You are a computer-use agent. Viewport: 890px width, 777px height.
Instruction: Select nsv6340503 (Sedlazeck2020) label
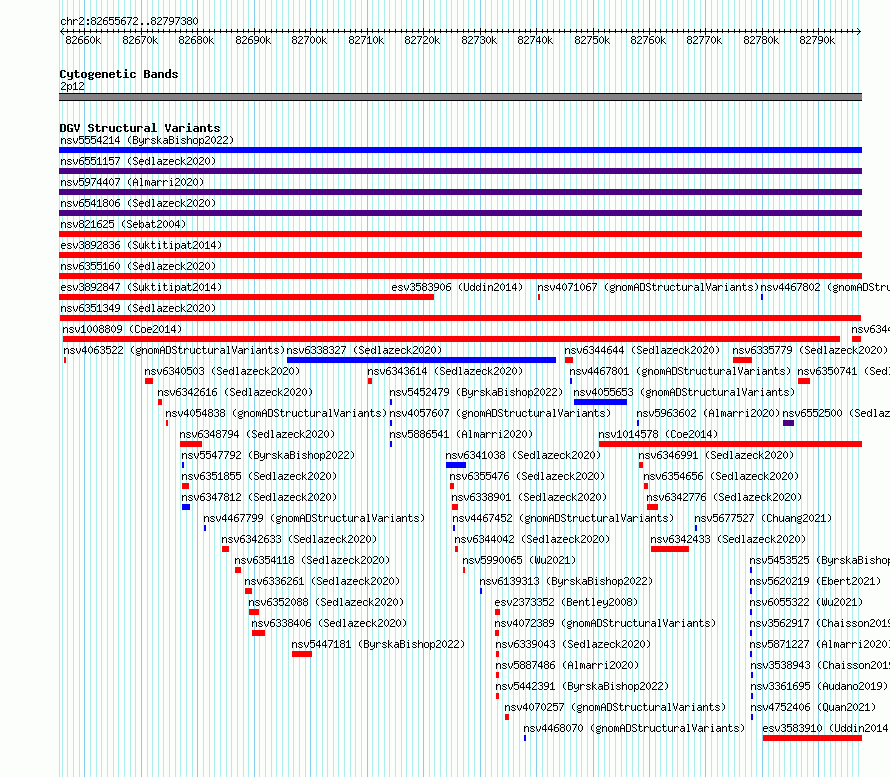222,371
